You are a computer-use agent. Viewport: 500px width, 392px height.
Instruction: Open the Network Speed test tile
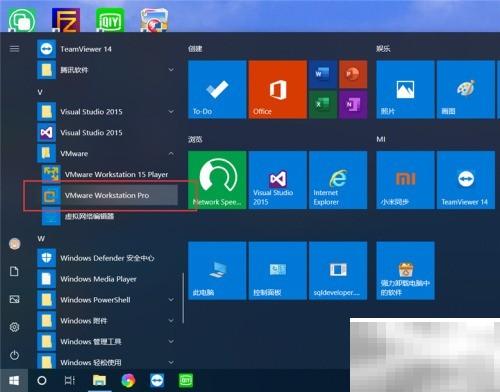pos(217,180)
